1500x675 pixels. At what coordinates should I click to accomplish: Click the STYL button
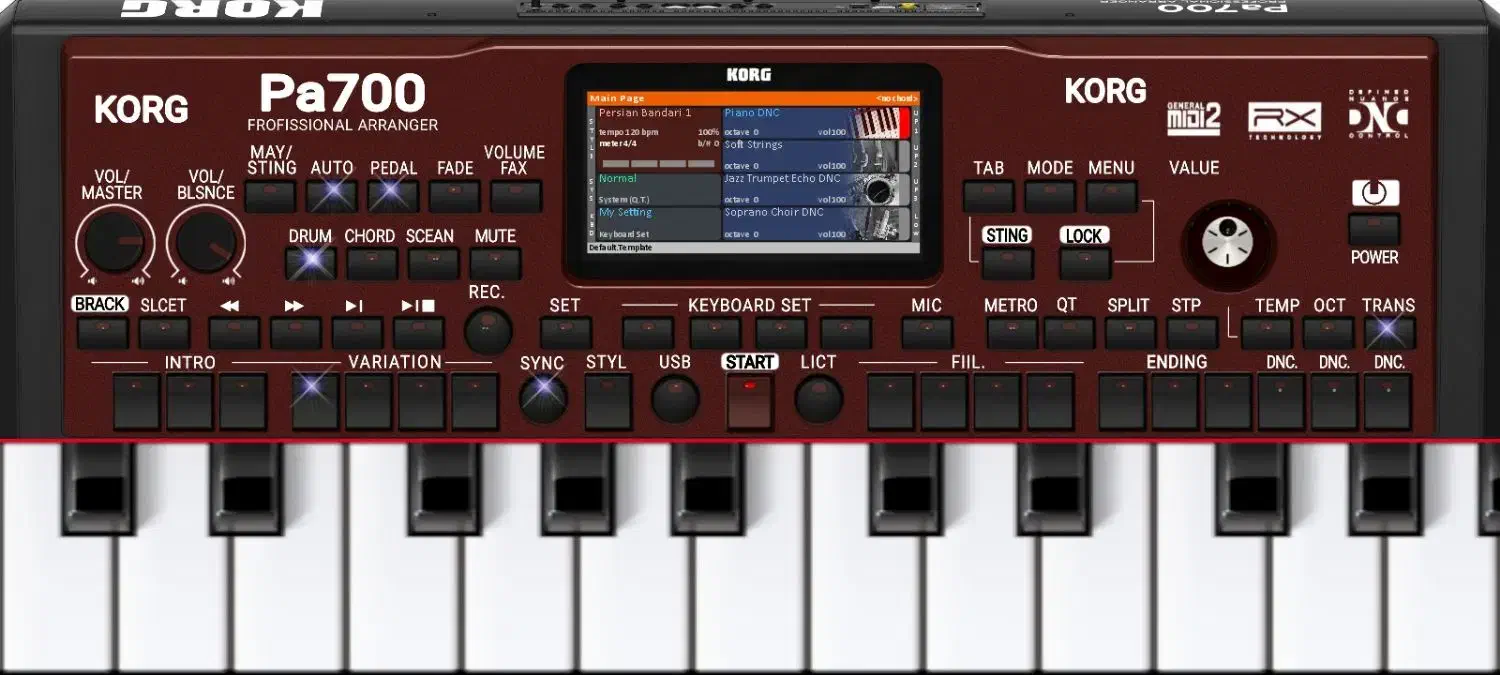[x=608, y=402]
